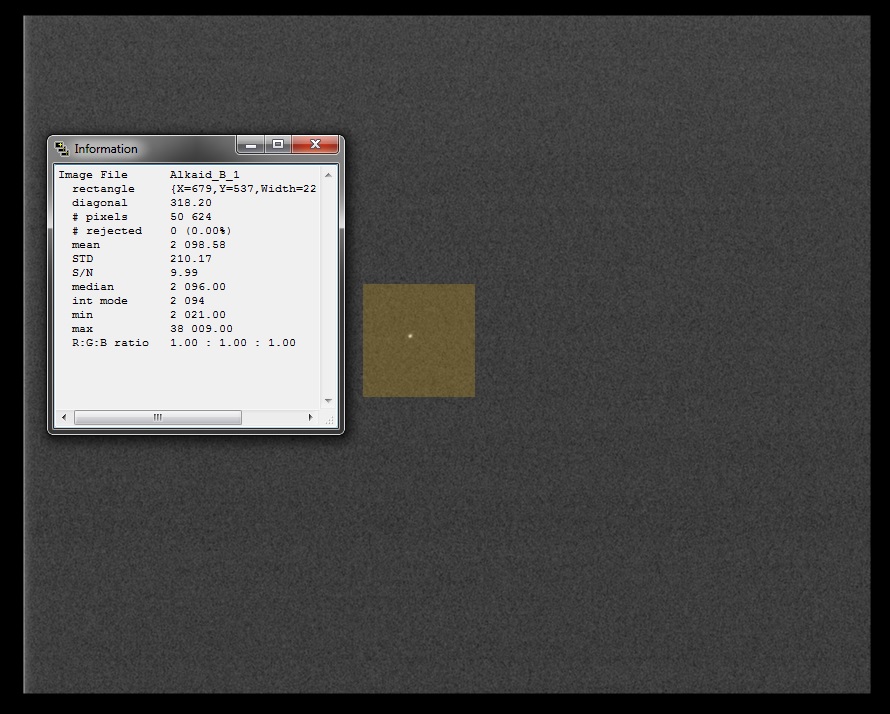
Task: Select the Alkaid_B_1 image file name
Action: (x=204, y=175)
